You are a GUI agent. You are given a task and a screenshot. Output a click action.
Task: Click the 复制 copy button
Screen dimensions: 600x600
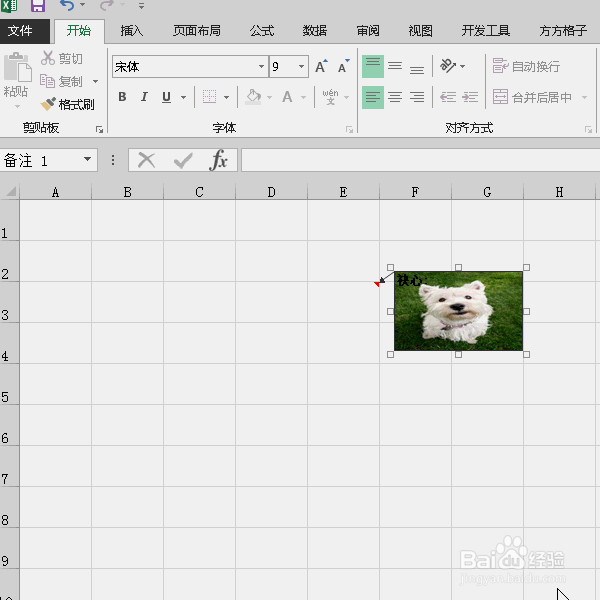61,81
